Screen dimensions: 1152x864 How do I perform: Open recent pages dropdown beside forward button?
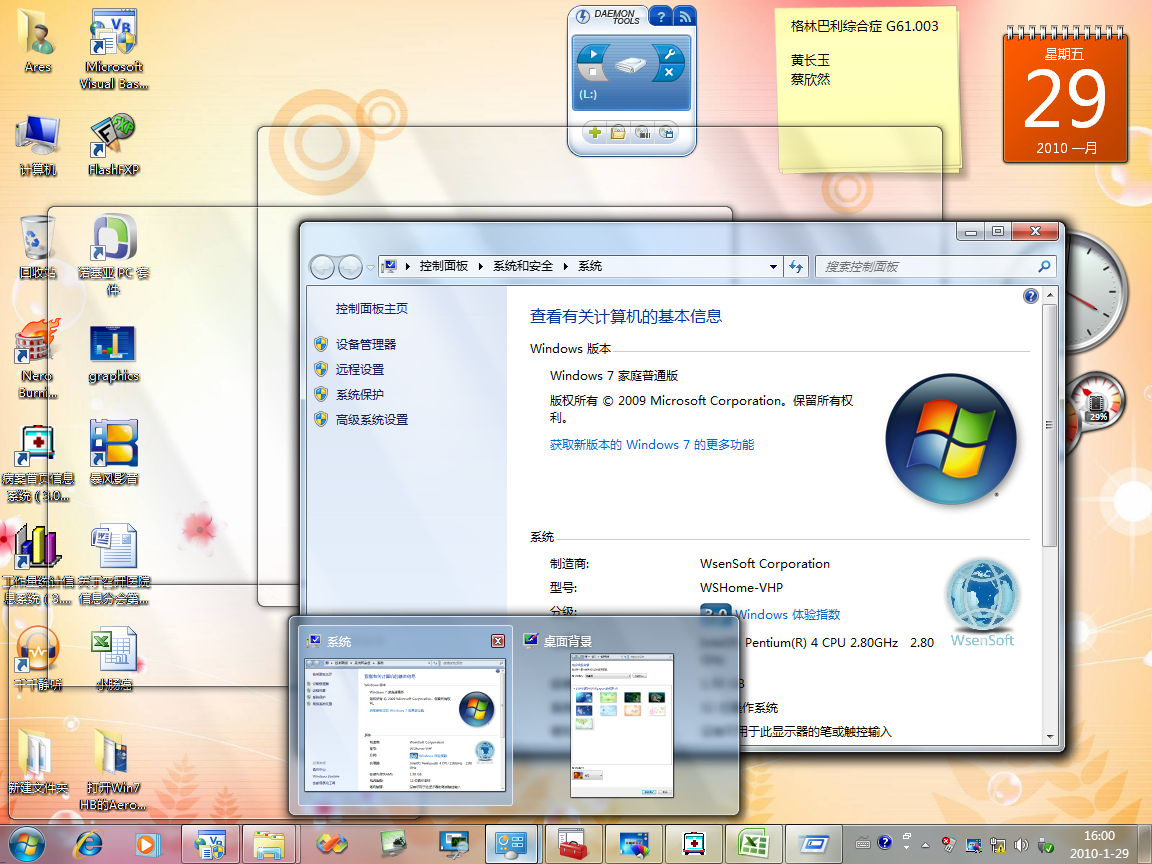[x=370, y=267]
